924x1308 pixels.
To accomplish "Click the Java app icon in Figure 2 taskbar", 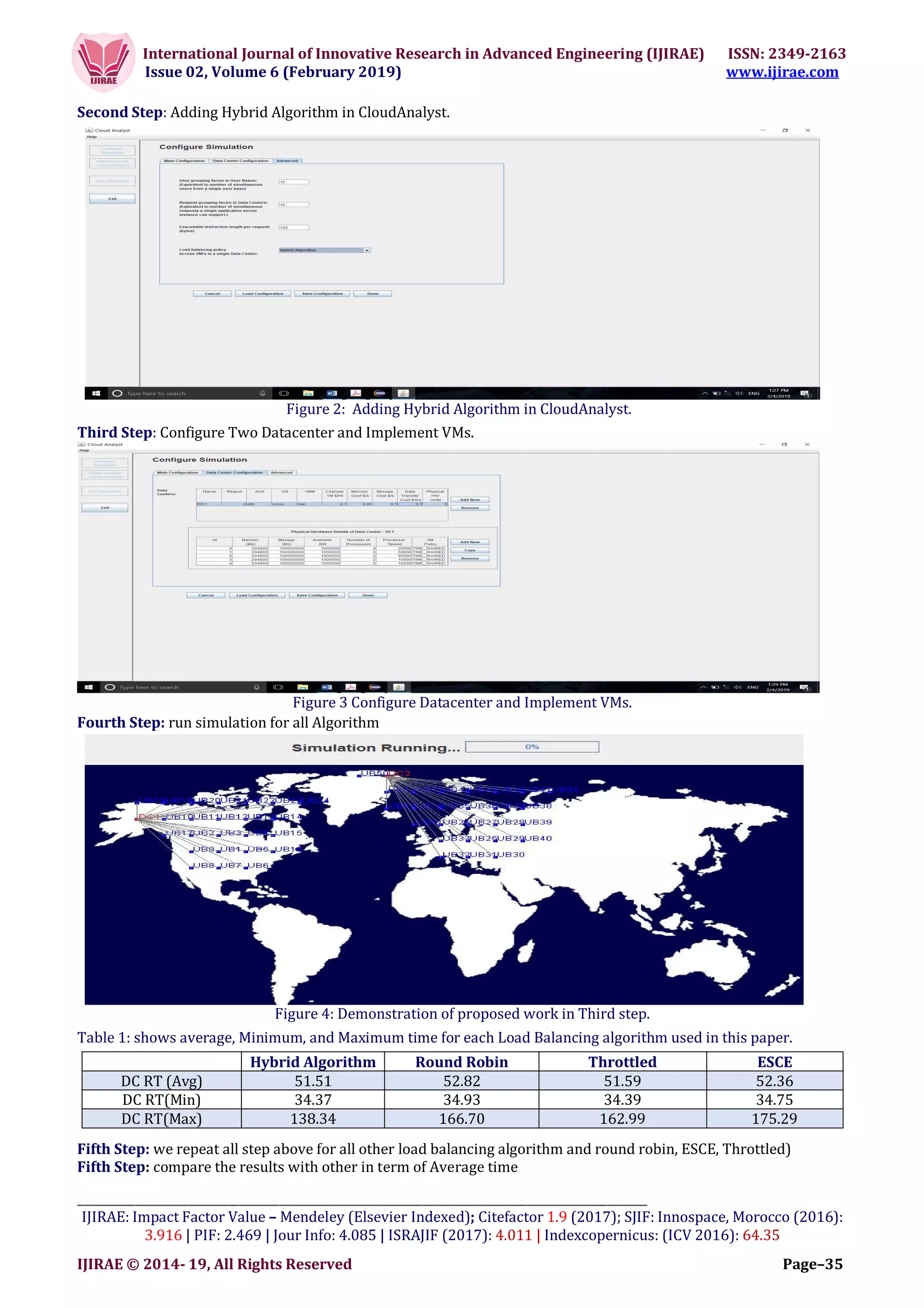I will [404, 393].
